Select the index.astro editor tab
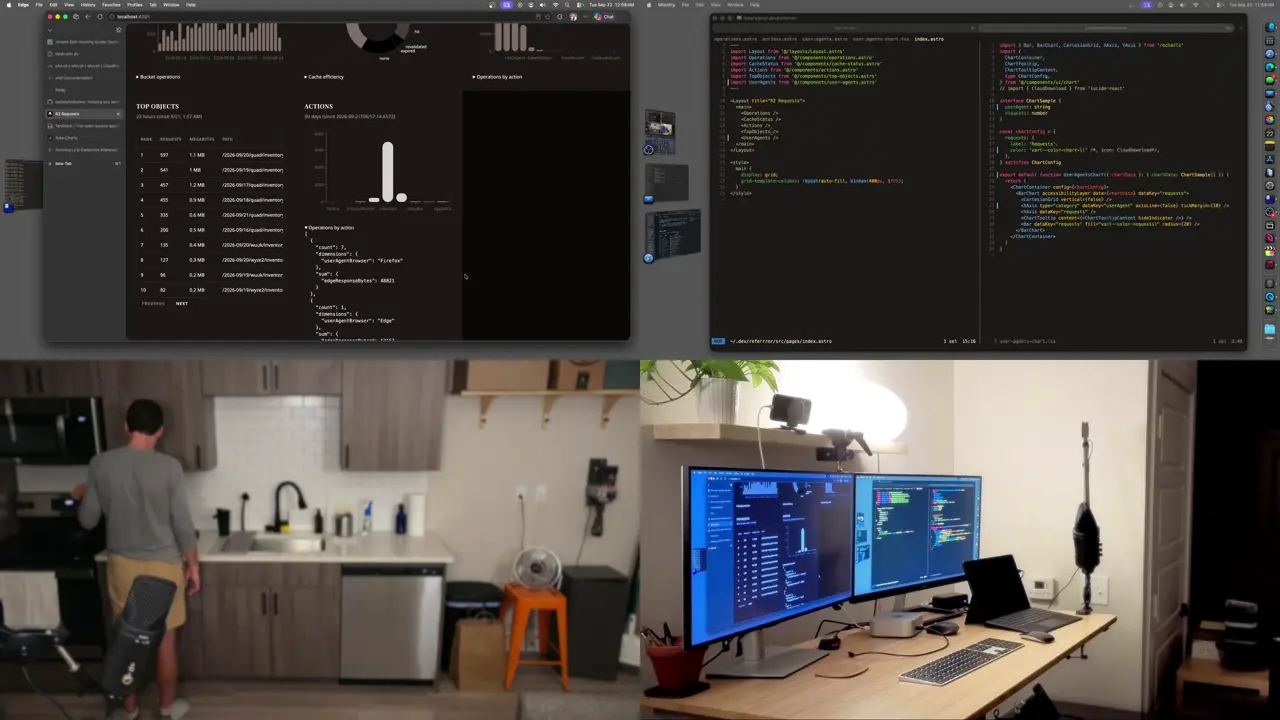This screenshot has width=1280, height=720. click(x=929, y=39)
